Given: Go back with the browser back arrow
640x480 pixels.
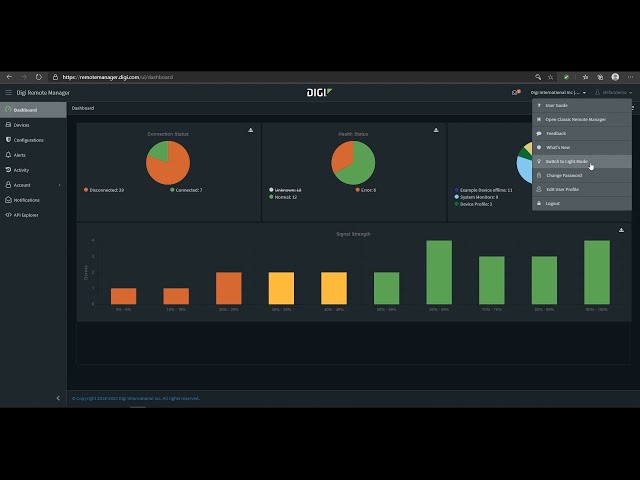Looking at the screenshot, I should 9,77.
